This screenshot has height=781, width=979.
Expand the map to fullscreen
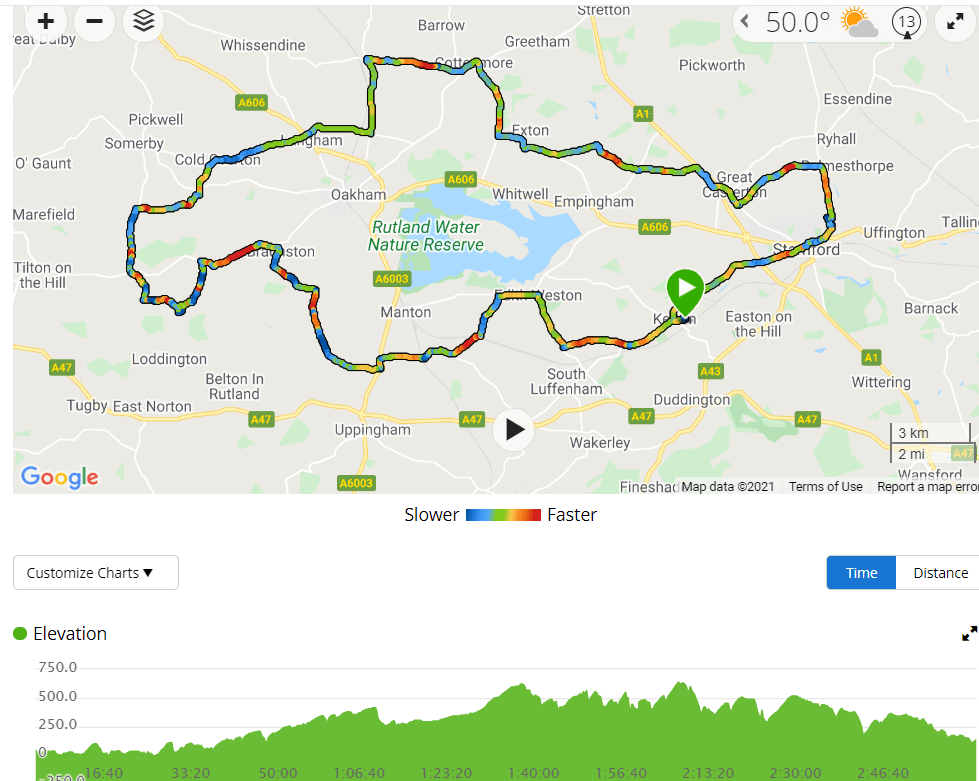(955, 21)
